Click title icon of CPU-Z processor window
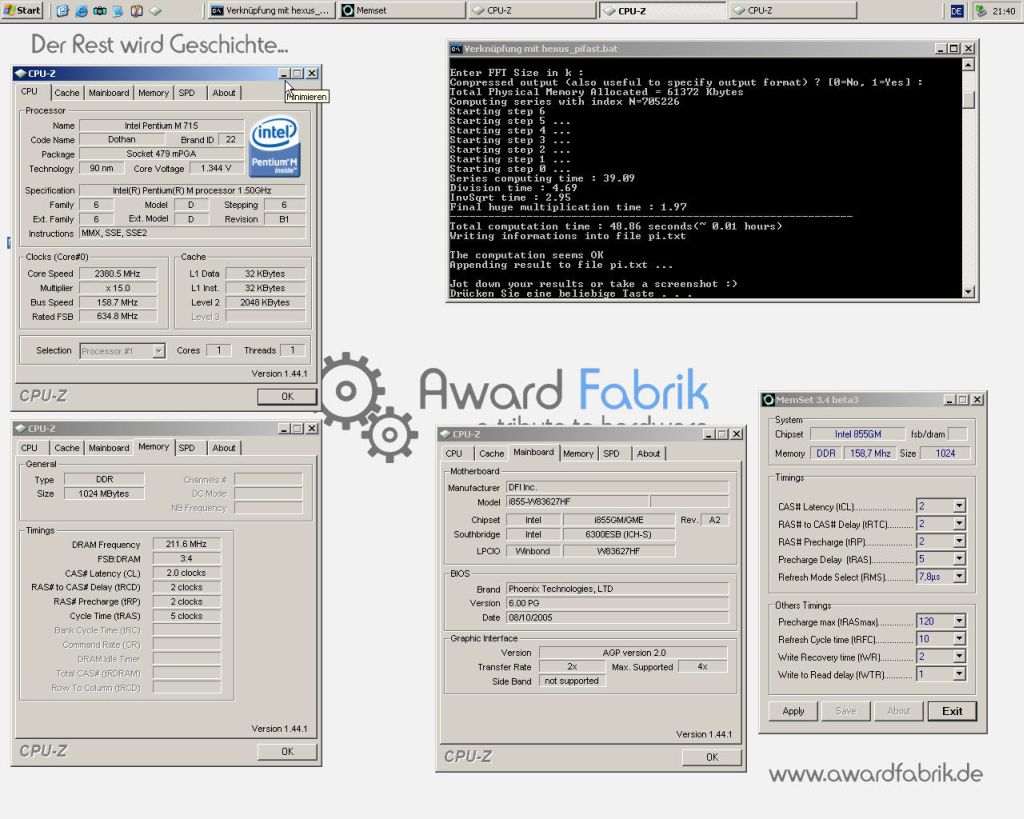The width and height of the screenshot is (1024, 819). 20,74
